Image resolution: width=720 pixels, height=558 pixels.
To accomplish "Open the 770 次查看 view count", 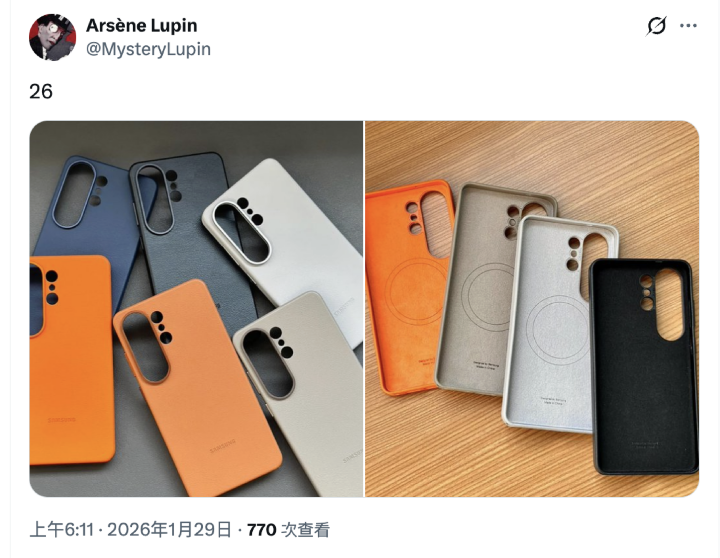I will [x=288, y=530].
